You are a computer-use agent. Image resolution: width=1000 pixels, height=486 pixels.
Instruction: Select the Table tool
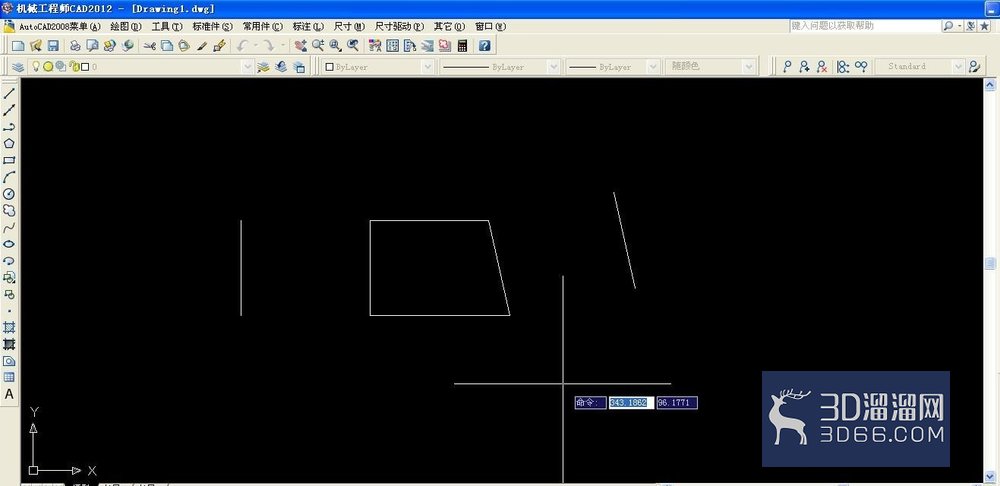point(9,378)
